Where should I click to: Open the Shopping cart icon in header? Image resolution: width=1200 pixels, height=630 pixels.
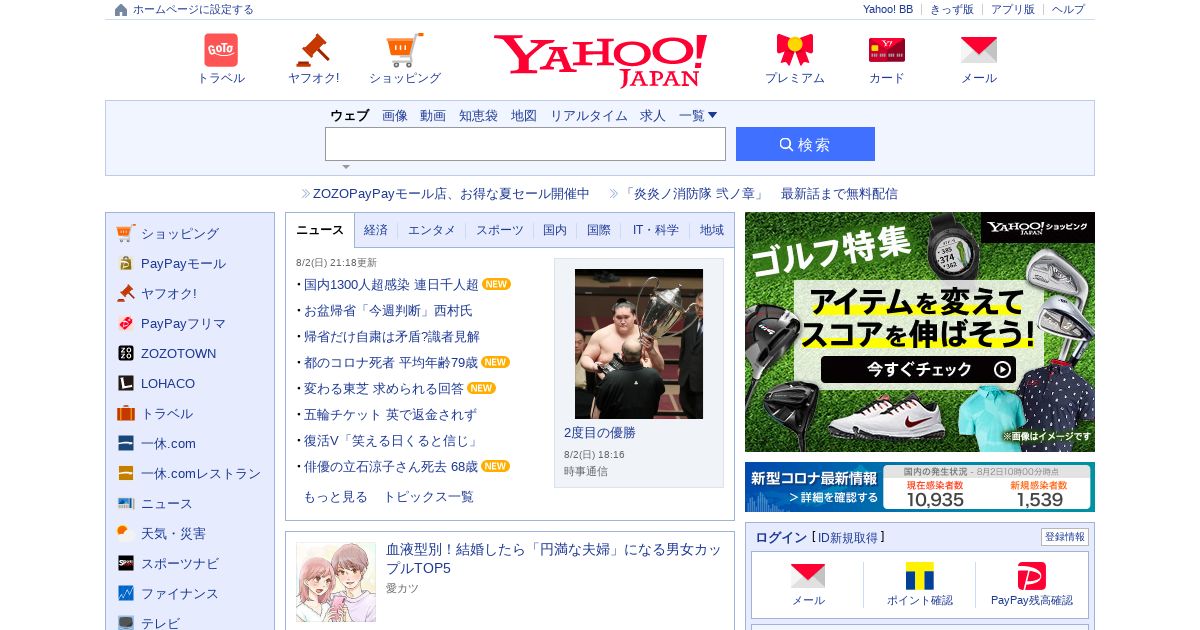point(405,50)
